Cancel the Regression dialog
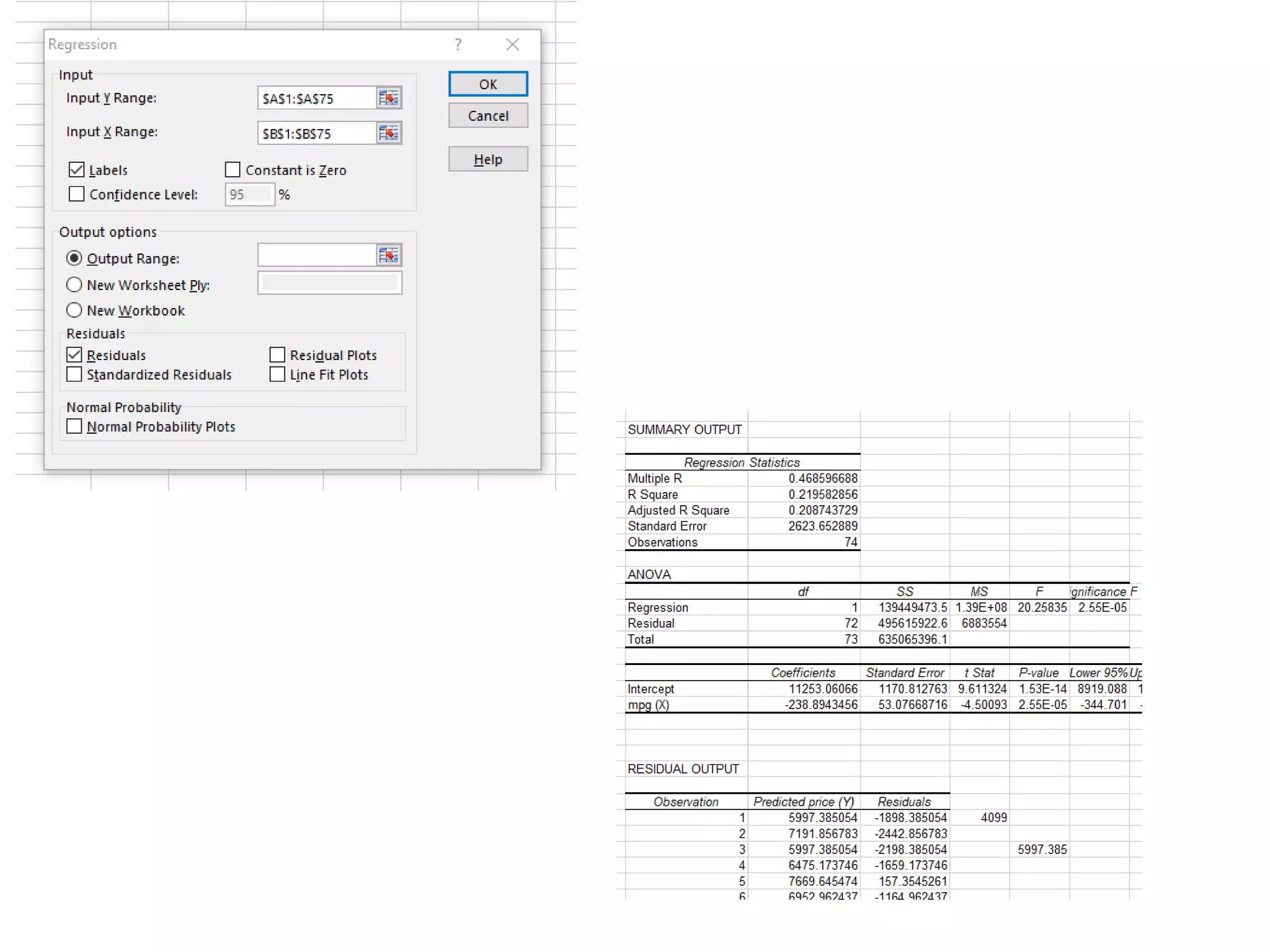This screenshot has width=1270, height=952. [488, 116]
